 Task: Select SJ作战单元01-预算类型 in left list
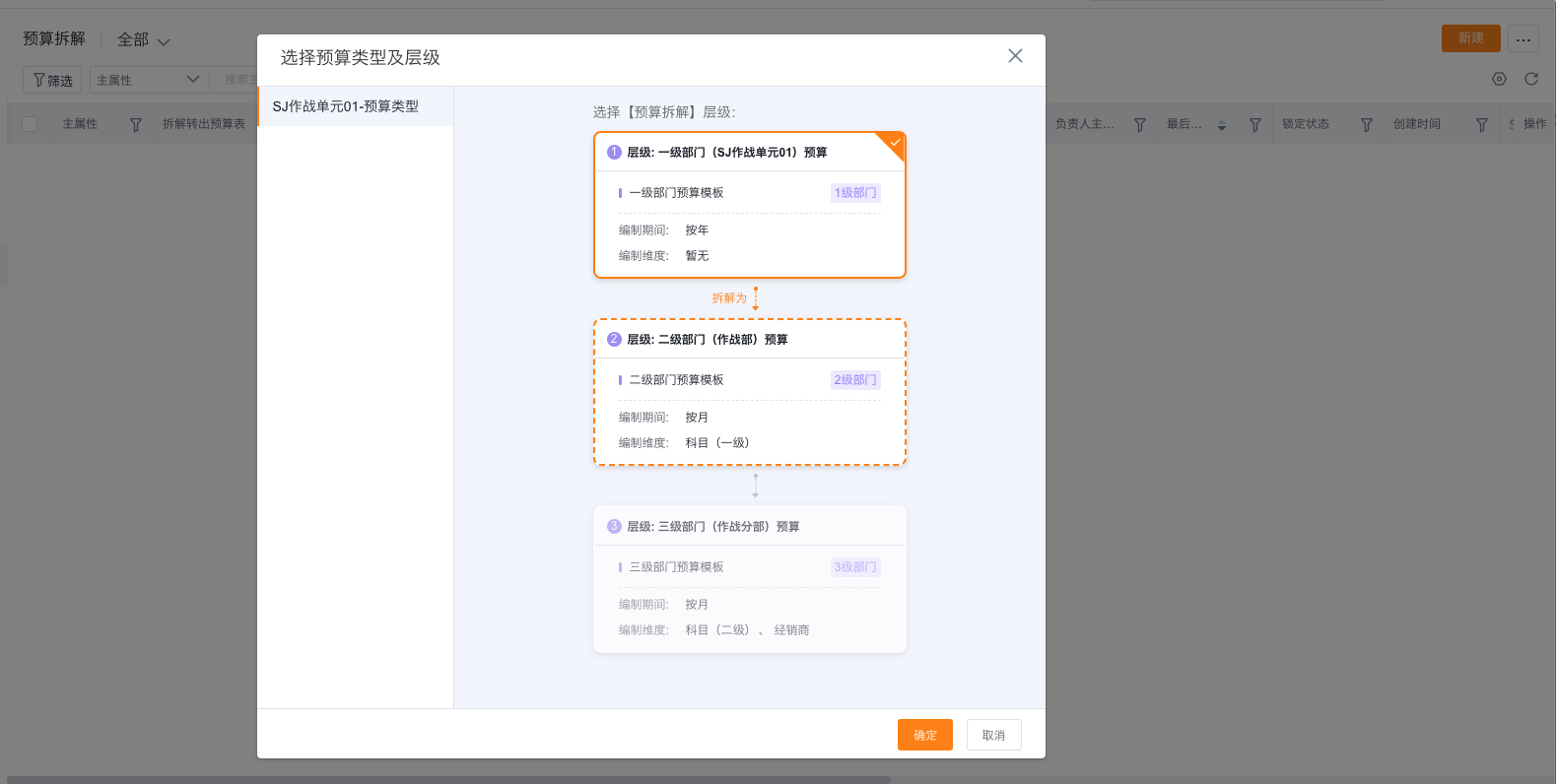356,106
